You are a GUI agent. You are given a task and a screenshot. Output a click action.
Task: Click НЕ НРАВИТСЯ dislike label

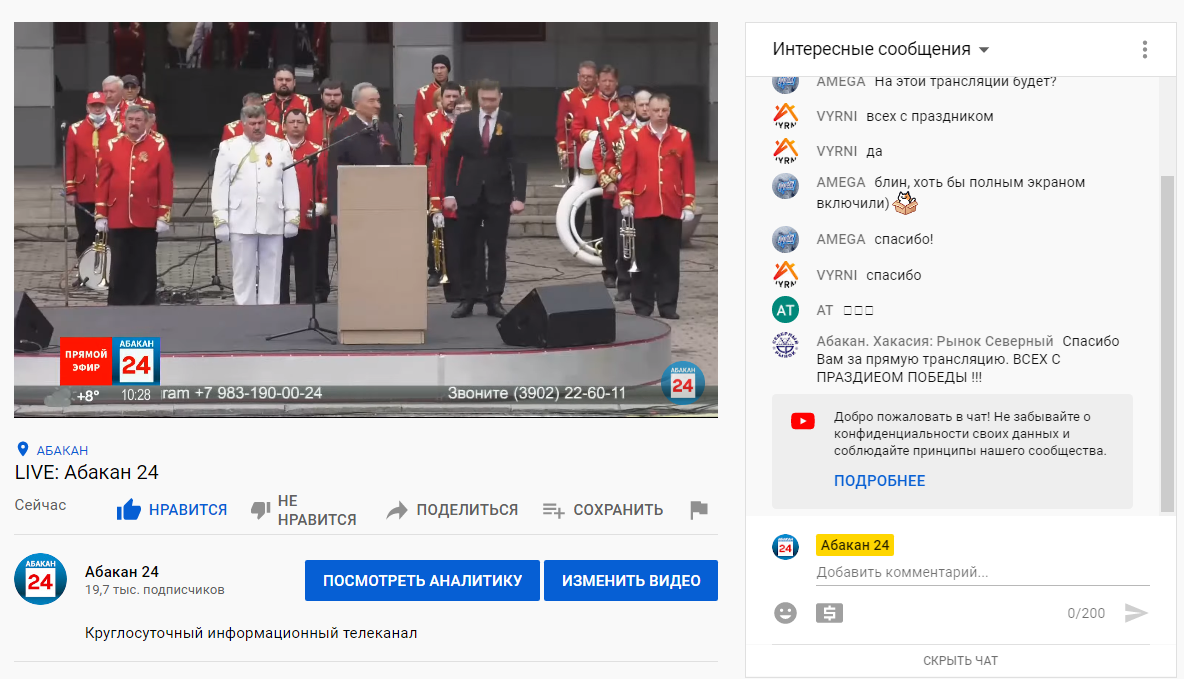pyautogui.click(x=316, y=511)
